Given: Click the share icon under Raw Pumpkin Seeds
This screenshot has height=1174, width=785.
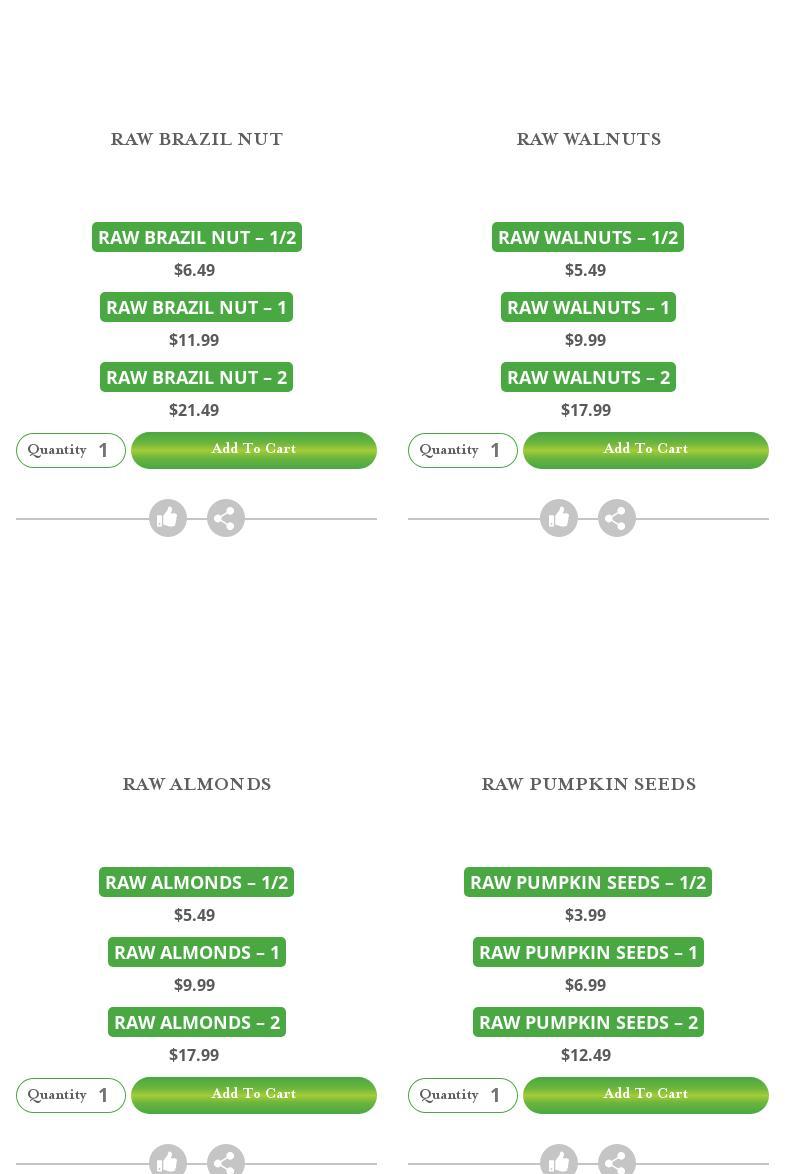Looking at the screenshot, I should 617,1162.
